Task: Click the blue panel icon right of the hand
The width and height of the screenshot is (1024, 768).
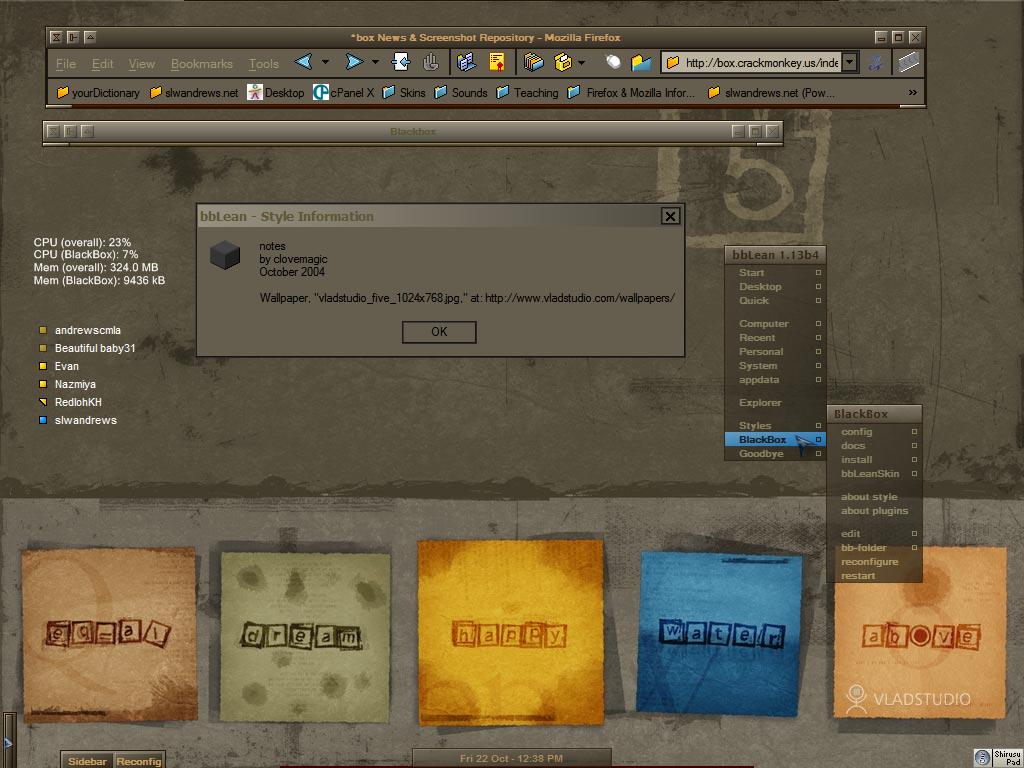Action: pos(466,62)
